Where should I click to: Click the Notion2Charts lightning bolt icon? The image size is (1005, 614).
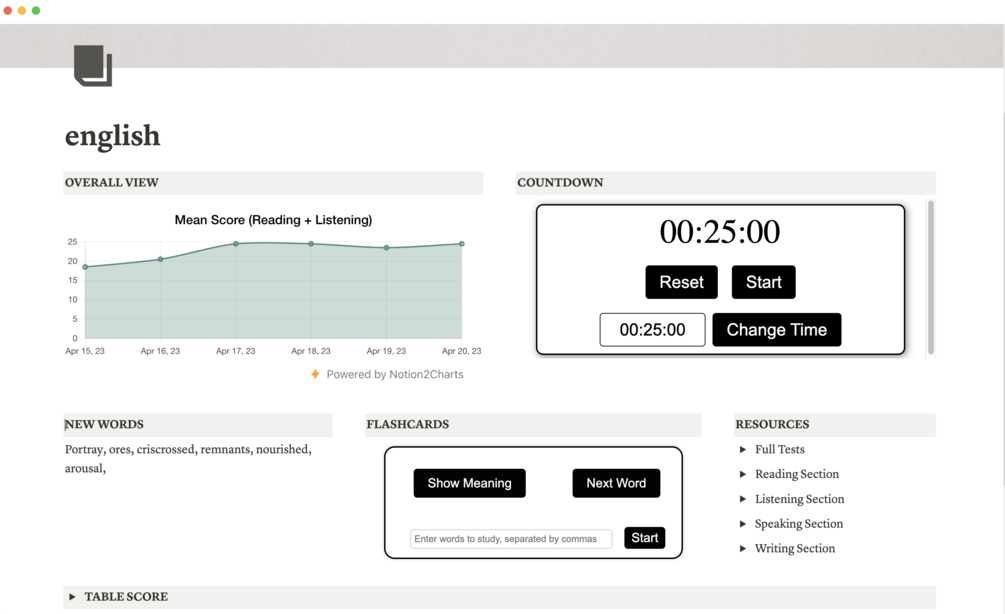click(x=315, y=374)
